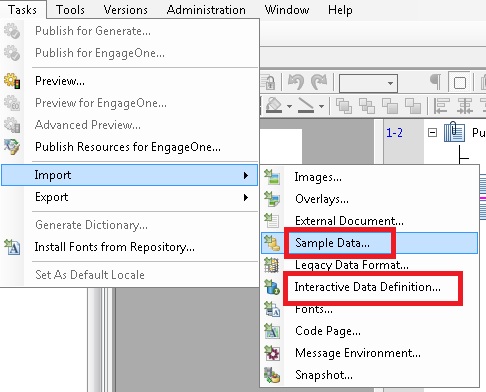Viewport: 486px width, 392px height.
Task: Open the Tasks menu
Action: [22, 9]
